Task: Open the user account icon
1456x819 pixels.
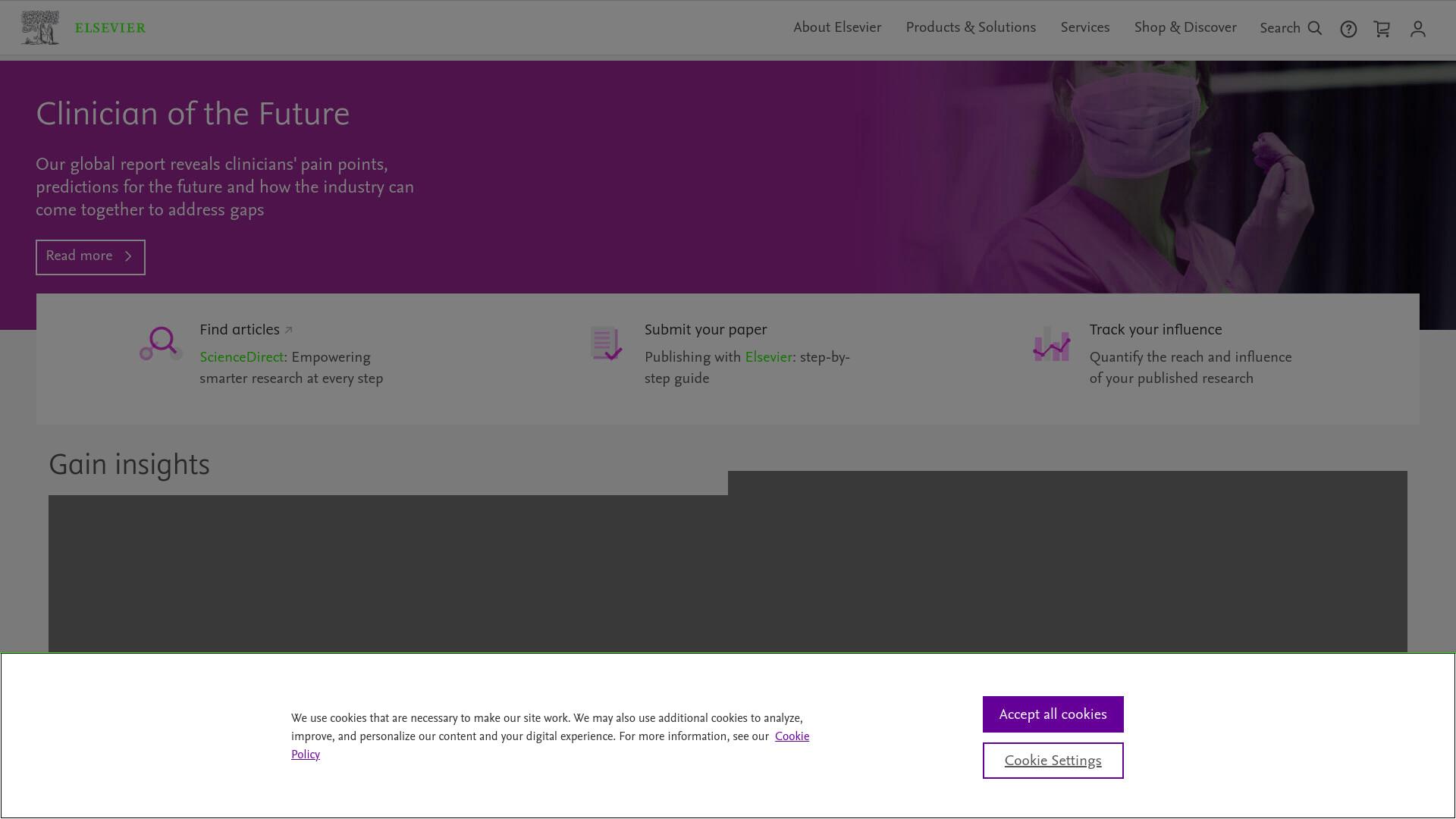Action: coord(1417,29)
